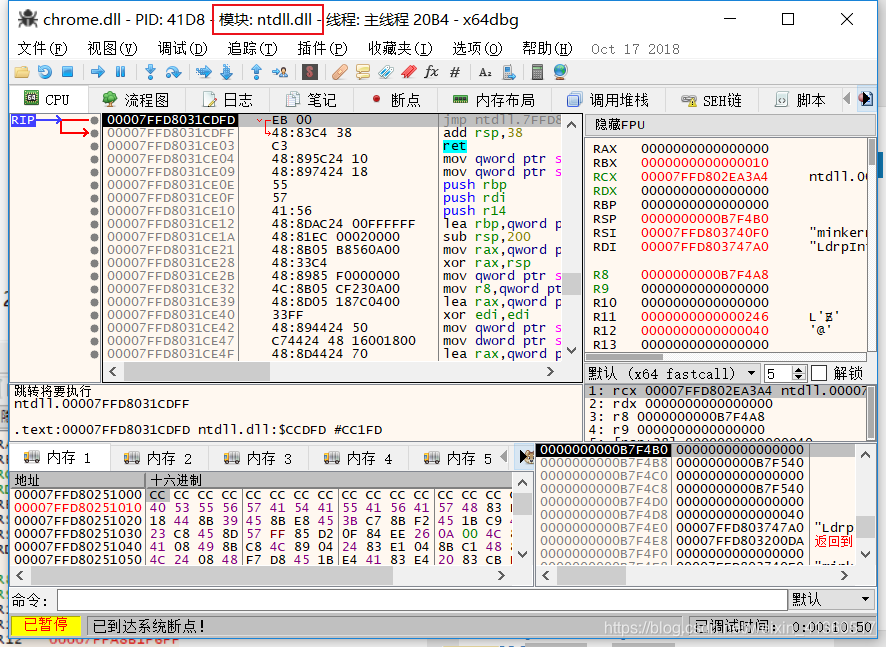Toggle breakpoint dot at 00007FFD8031CE10
The height and width of the screenshot is (647, 886).
point(94,211)
